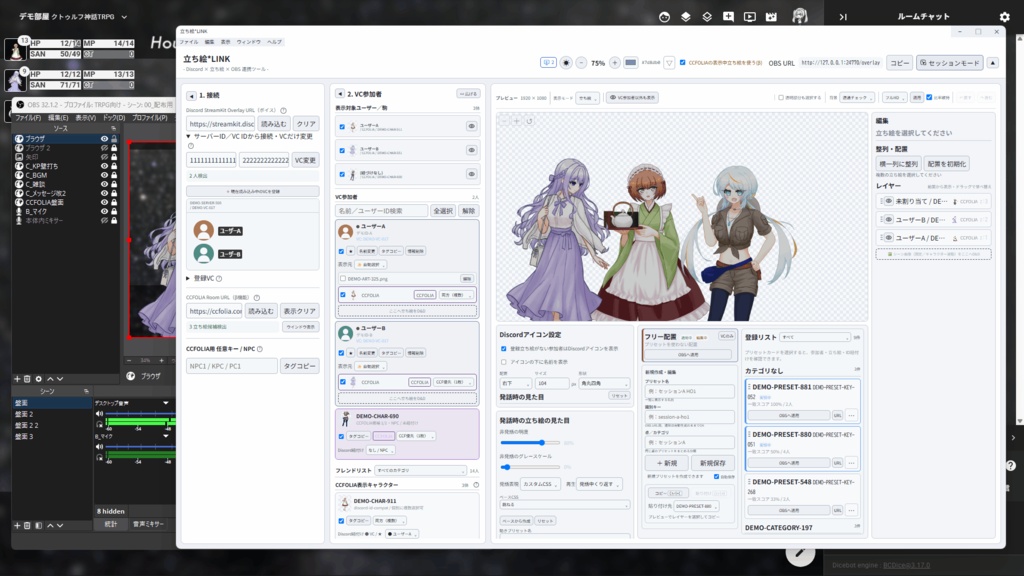The width and height of the screenshot is (1024, 576).
Task: Click the CCFOLIA screen share play icon
Action: (x=750, y=17)
